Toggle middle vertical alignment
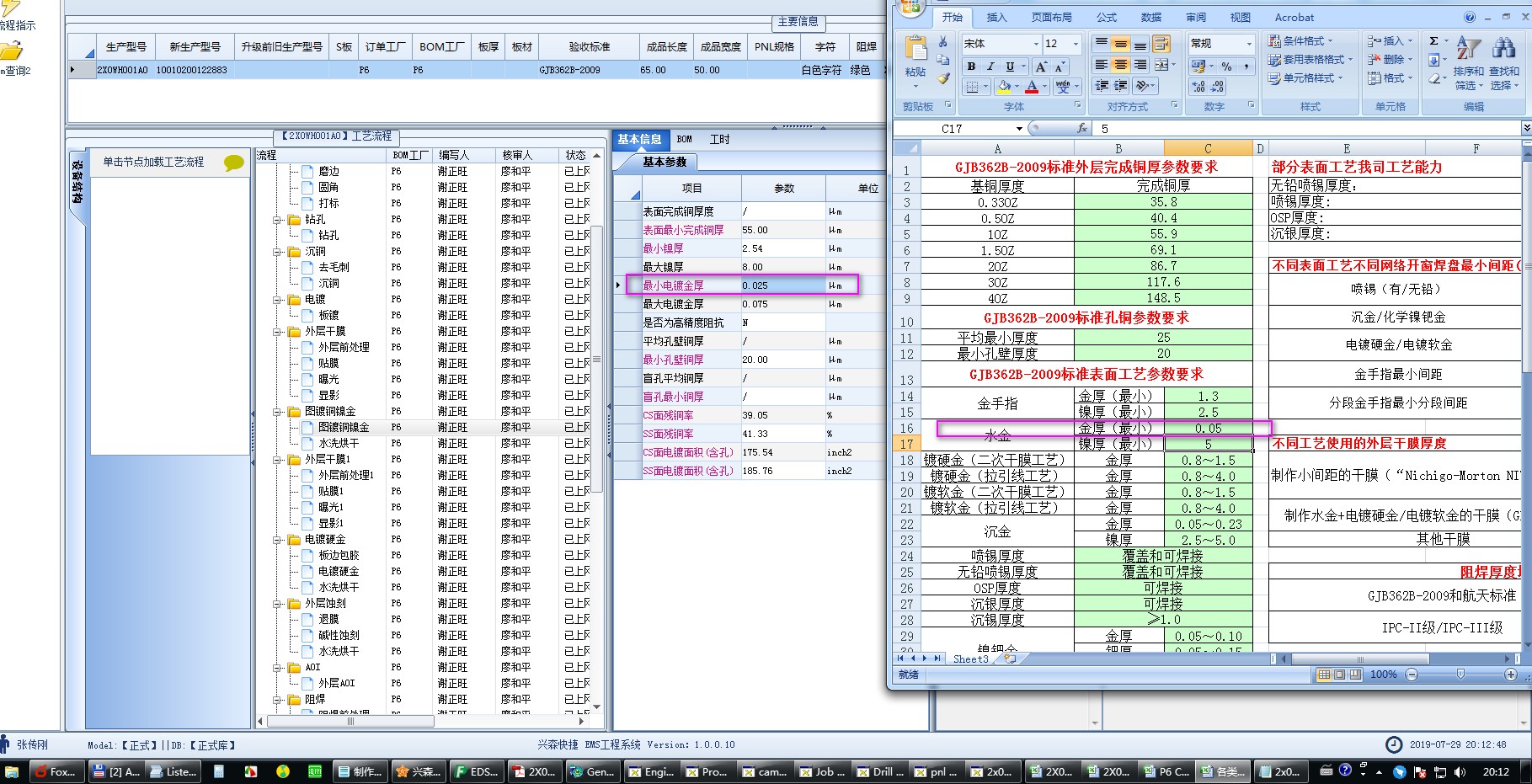This screenshot has width=1532, height=784. click(1120, 44)
